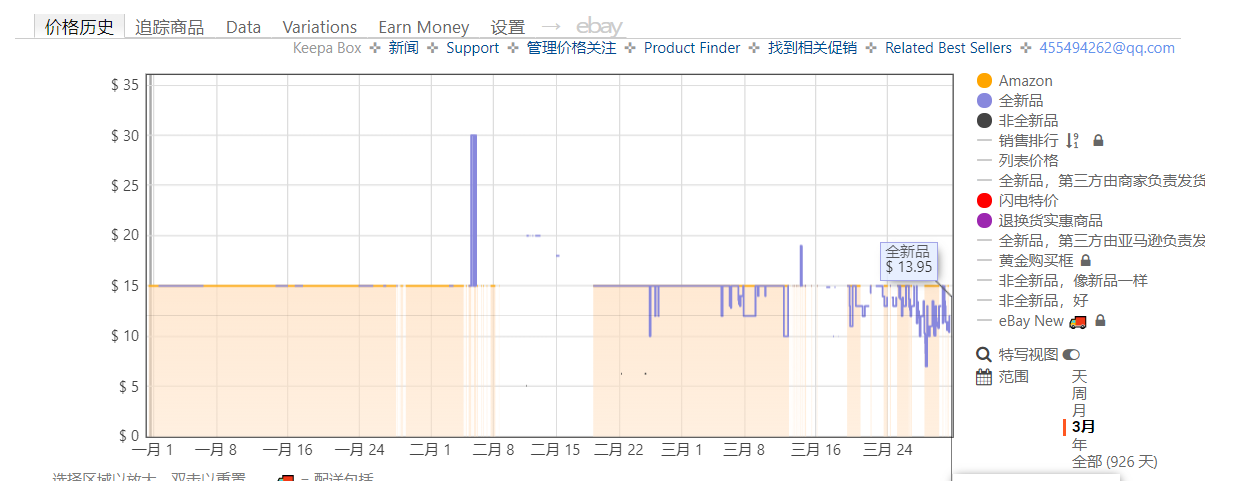Open the 价格历史 tab
This screenshot has width=1239, height=481.
tap(80, 27)
